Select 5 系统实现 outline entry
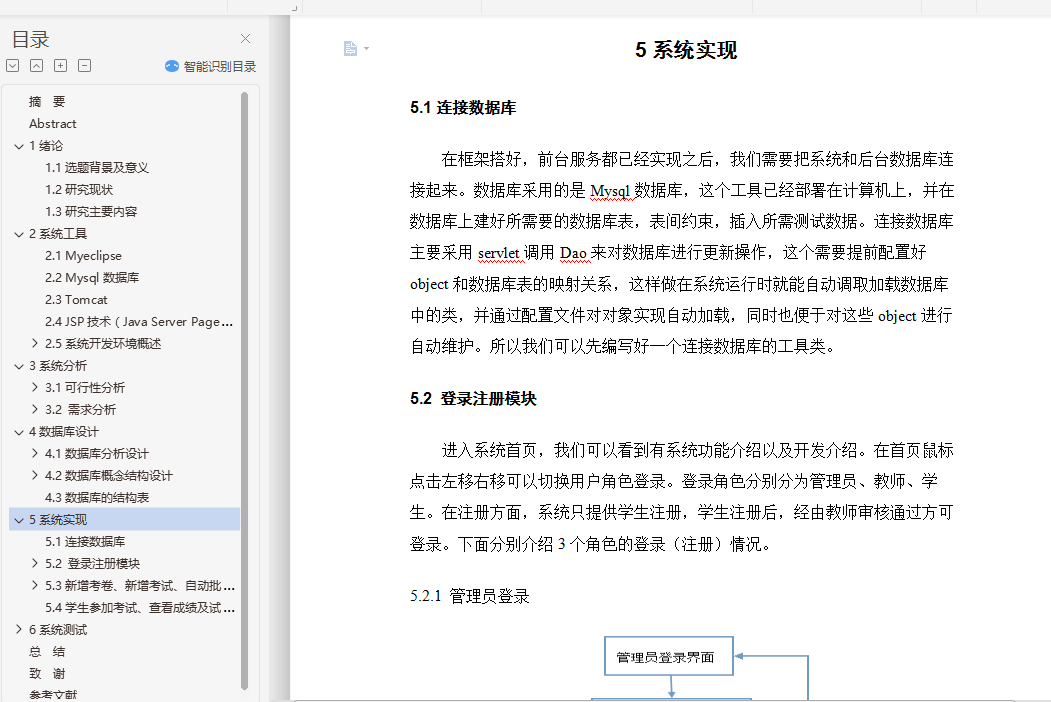 click(x=124, y=520)
